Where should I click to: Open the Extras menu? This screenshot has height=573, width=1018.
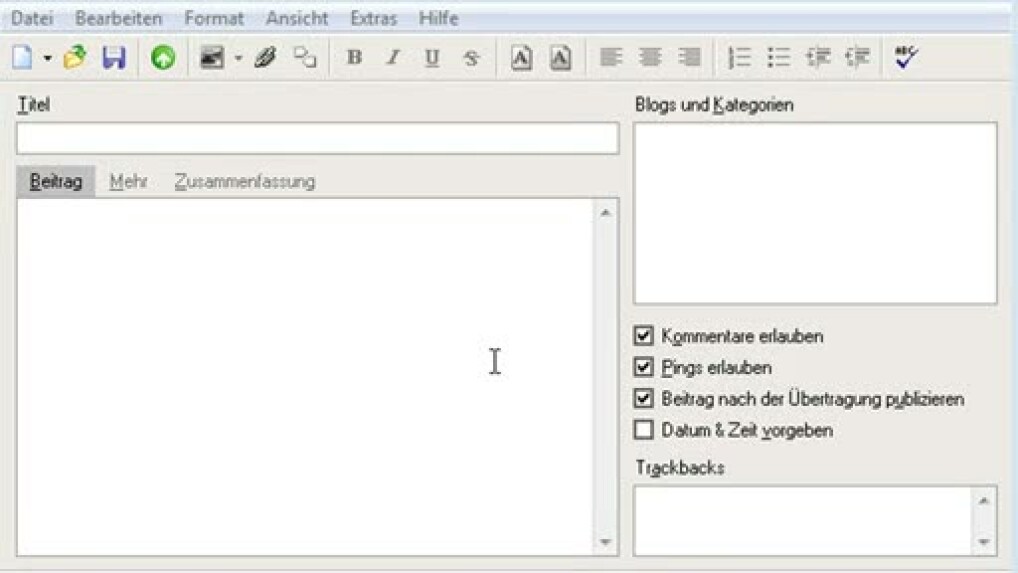(x=373, y=19)
